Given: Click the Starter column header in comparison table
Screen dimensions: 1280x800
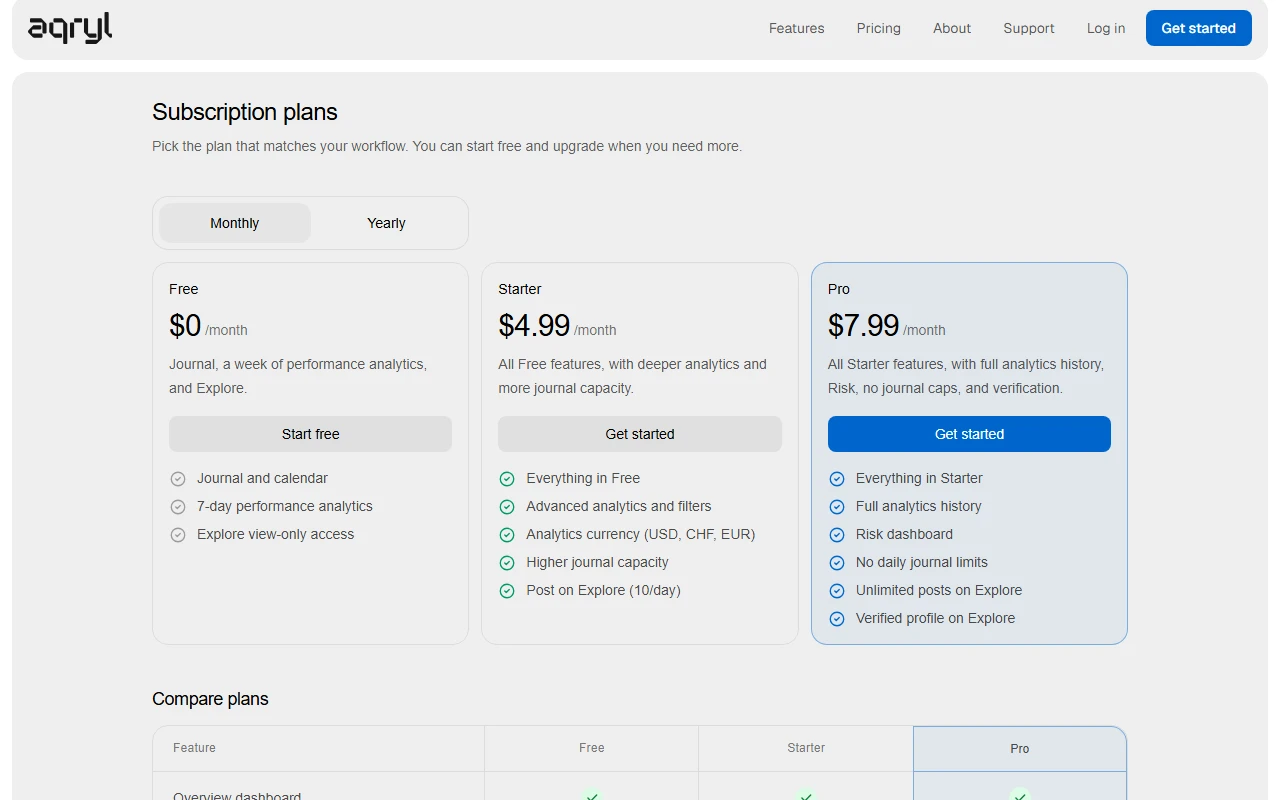Looking at the screenshot, I should tap(806, 748).
